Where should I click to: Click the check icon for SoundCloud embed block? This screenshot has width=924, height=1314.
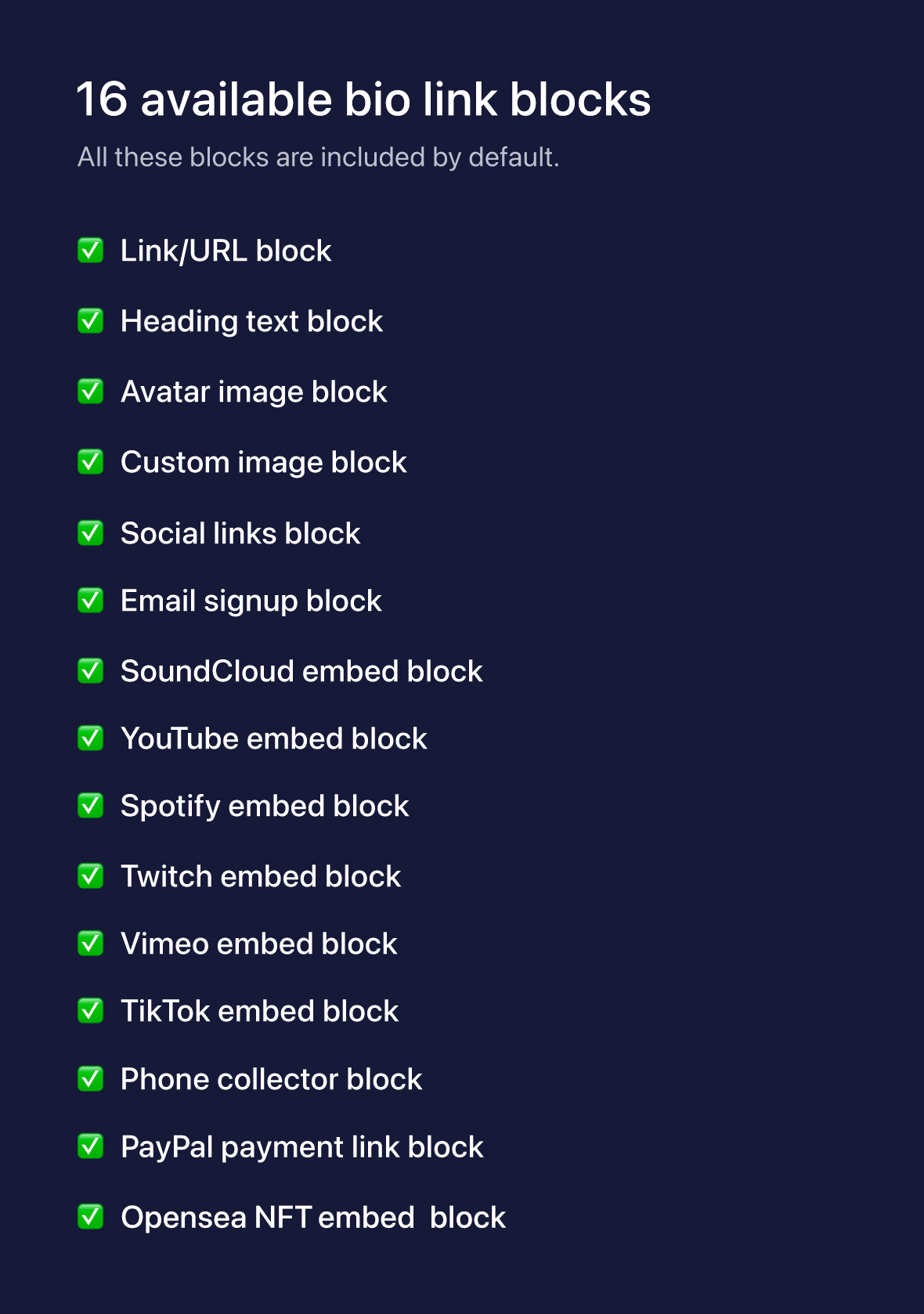(91, 671)
